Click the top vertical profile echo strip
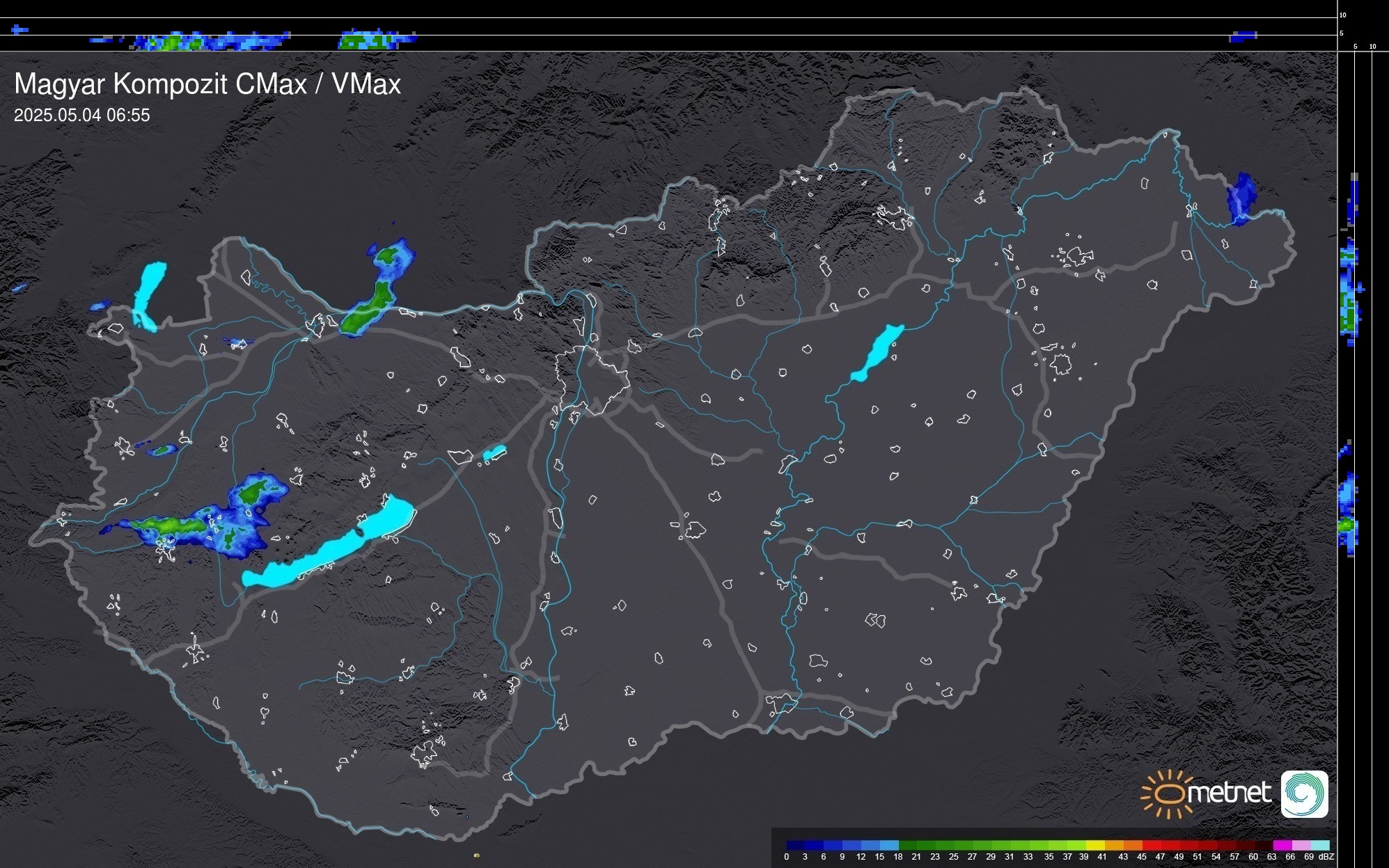This screenshot has height=868, width=1389. pos(209,40)
